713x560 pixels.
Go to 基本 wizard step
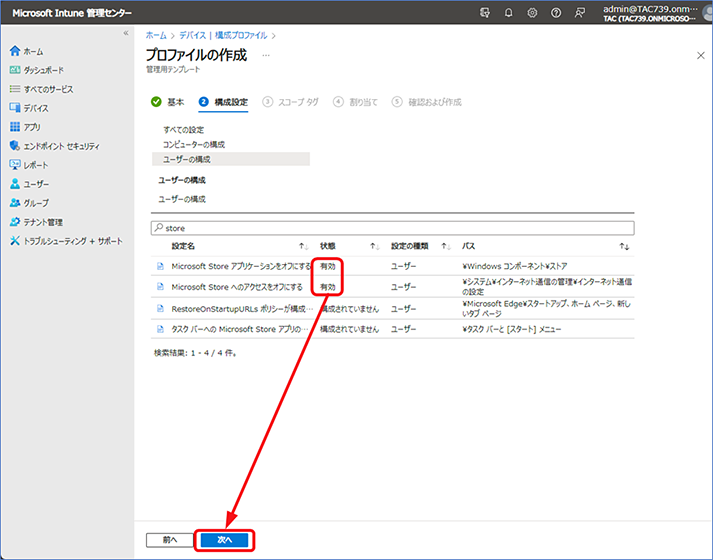click(x=168, y=102)
